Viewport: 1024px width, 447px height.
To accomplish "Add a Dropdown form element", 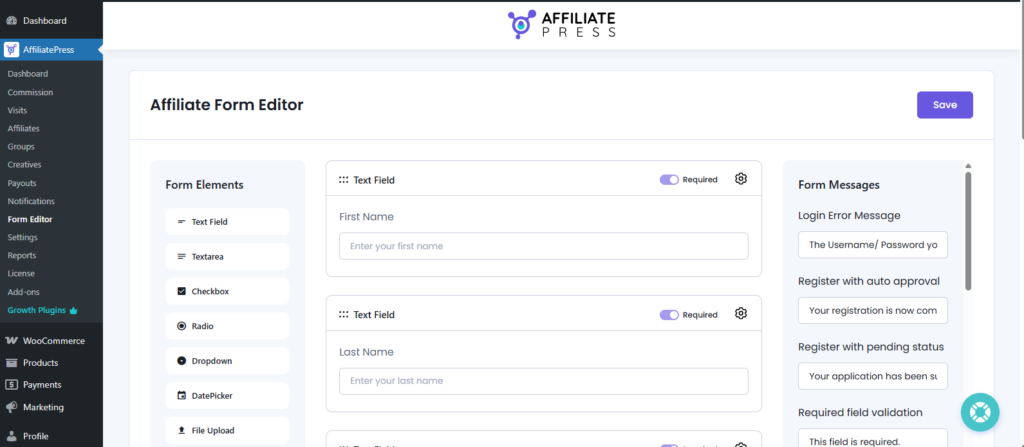I will click(x=227, y=360).
